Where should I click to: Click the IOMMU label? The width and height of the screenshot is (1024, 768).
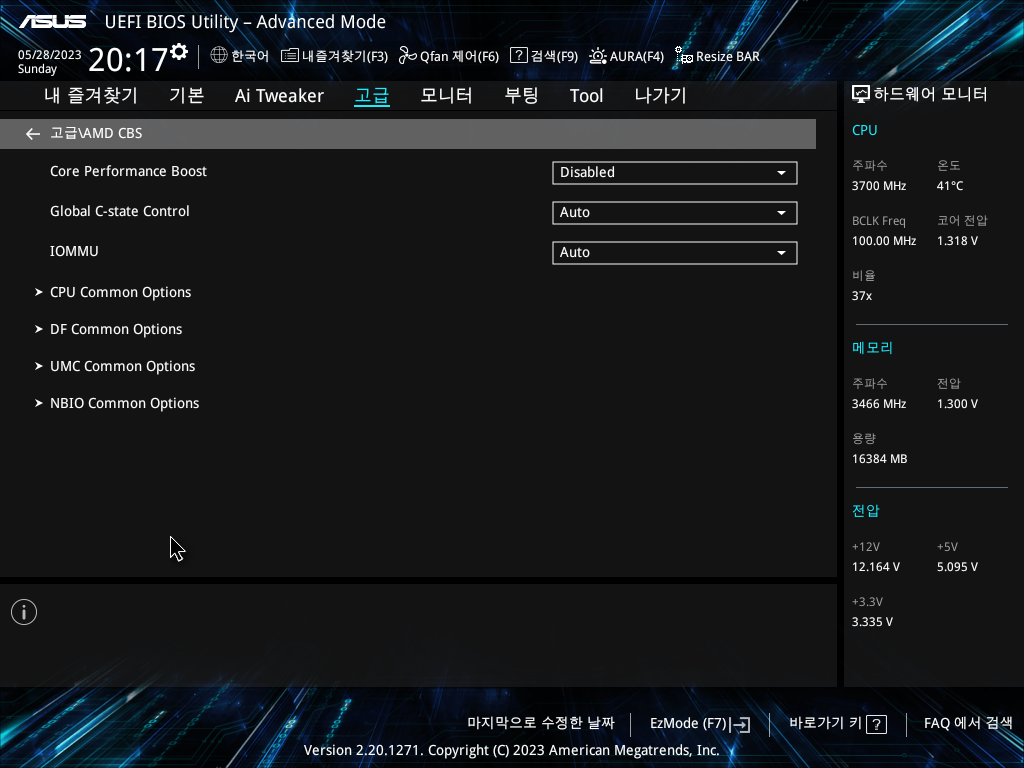point(74,251)
